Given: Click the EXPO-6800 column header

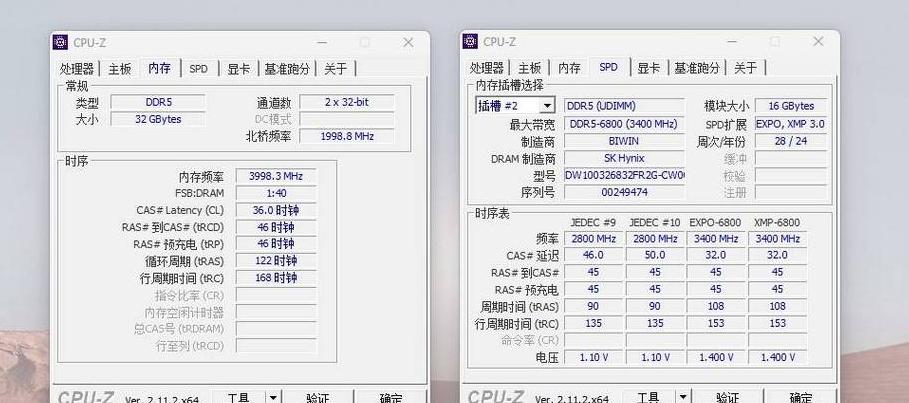Looking at the screenshot, I should (715, 223).
